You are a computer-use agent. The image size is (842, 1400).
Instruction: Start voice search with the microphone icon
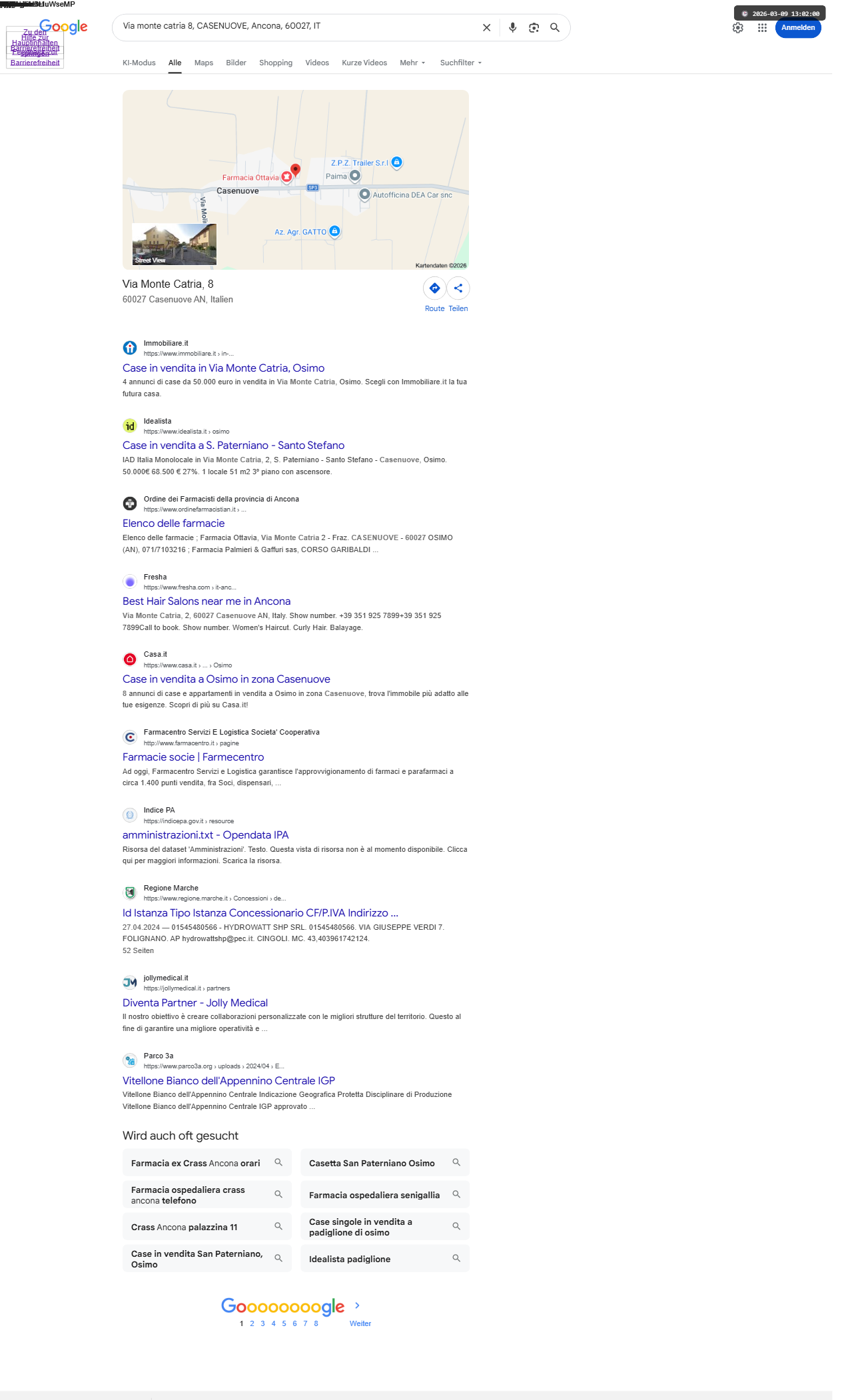[512, 28]
